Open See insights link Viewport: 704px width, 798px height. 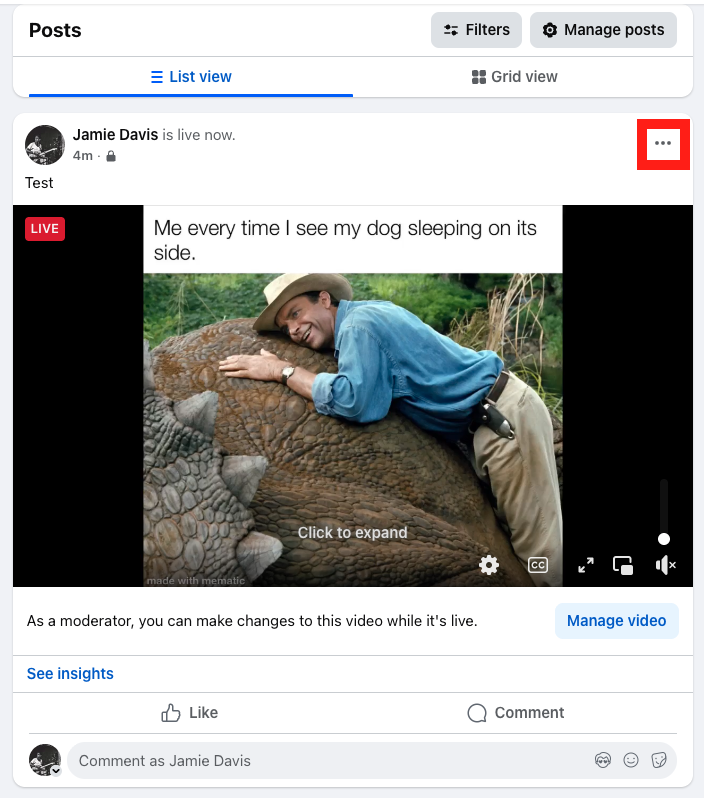pos(70,674)
